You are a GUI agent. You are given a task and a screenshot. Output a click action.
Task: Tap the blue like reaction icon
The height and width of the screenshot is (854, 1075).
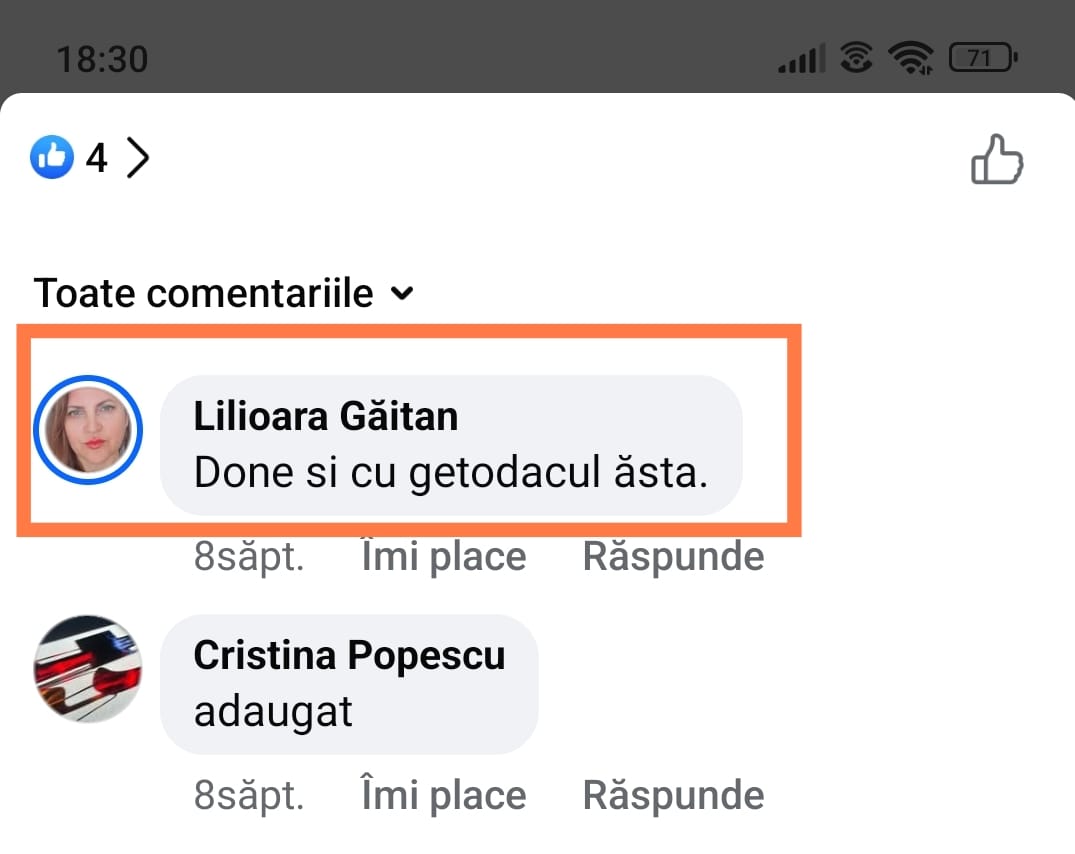(52, 157)
